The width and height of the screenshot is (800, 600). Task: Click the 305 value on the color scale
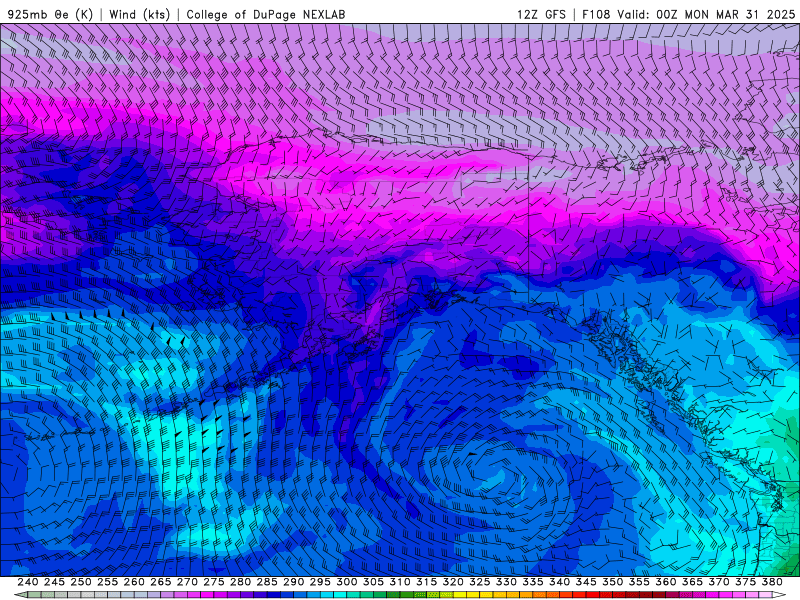pos(373,582)
